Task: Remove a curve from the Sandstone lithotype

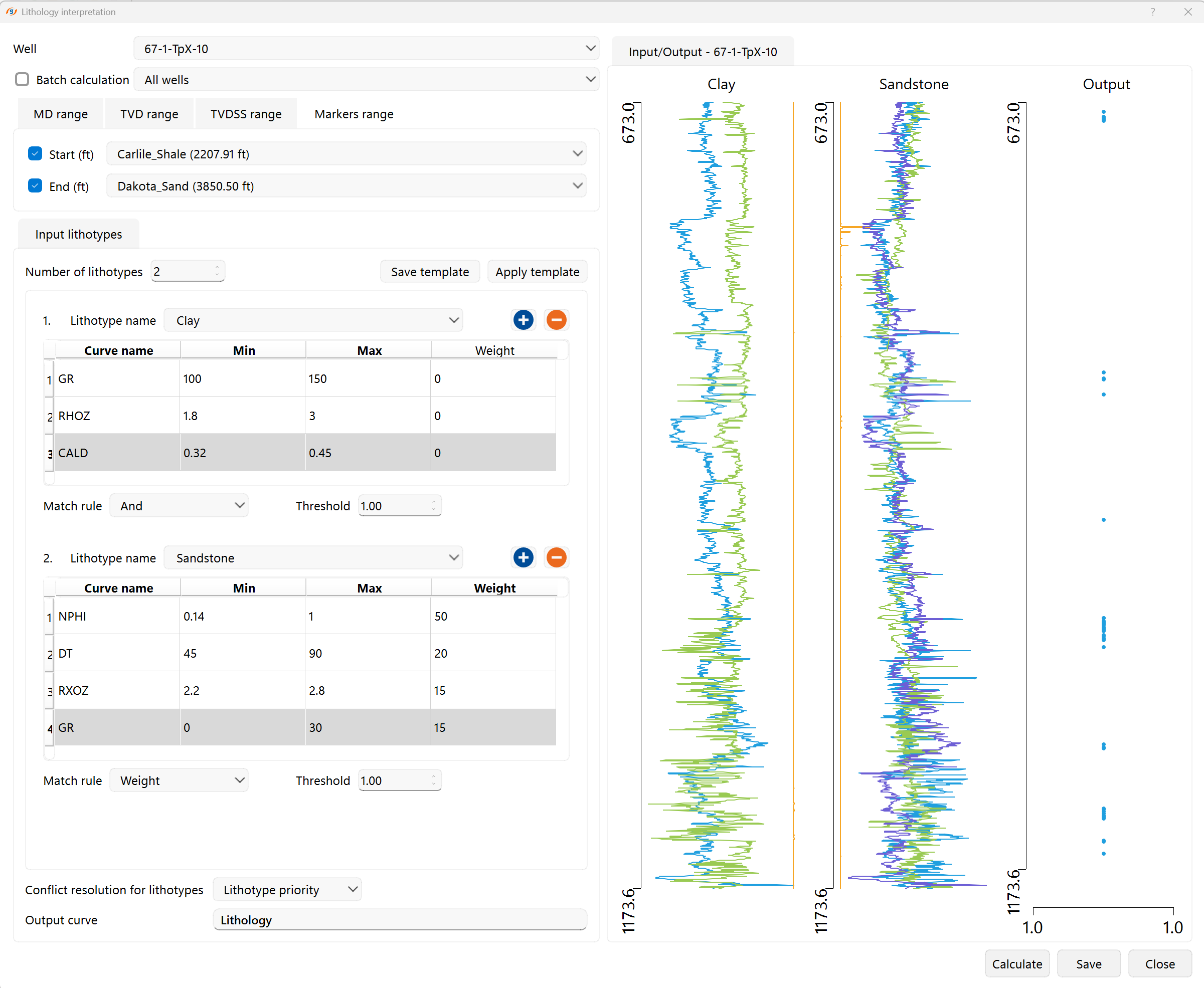Action: pyautogui.click(x=556, y=557)
